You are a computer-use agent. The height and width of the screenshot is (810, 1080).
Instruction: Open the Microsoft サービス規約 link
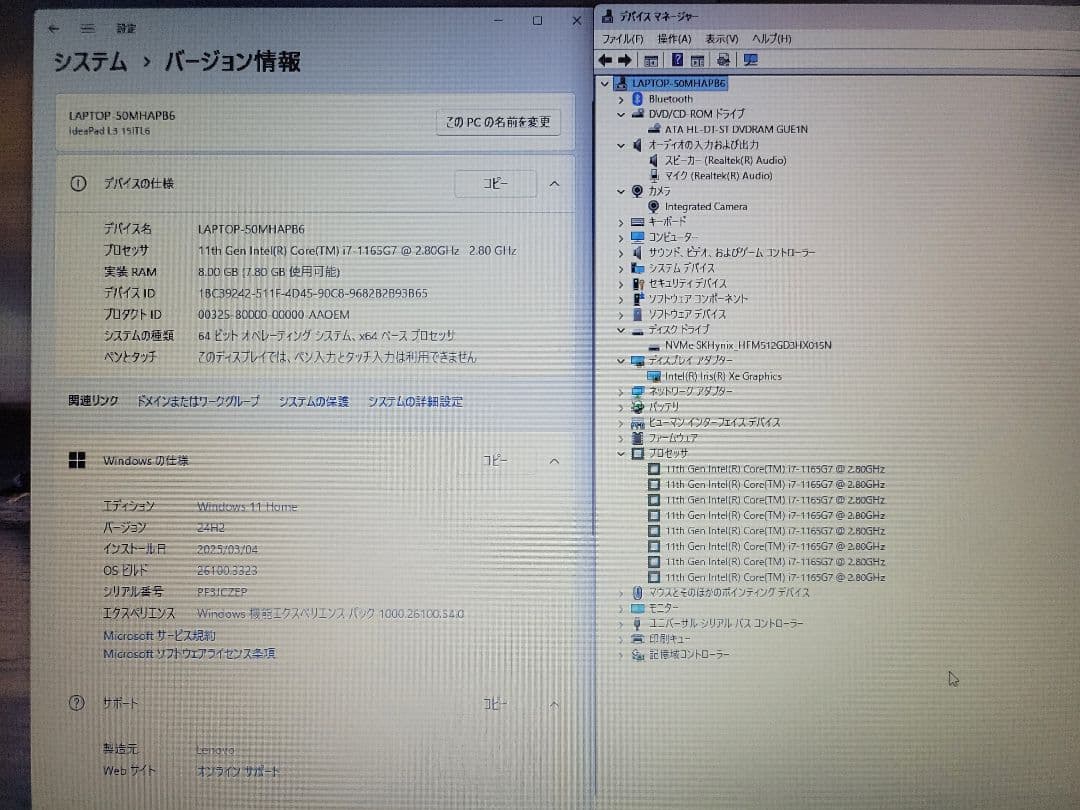point(158,634)
